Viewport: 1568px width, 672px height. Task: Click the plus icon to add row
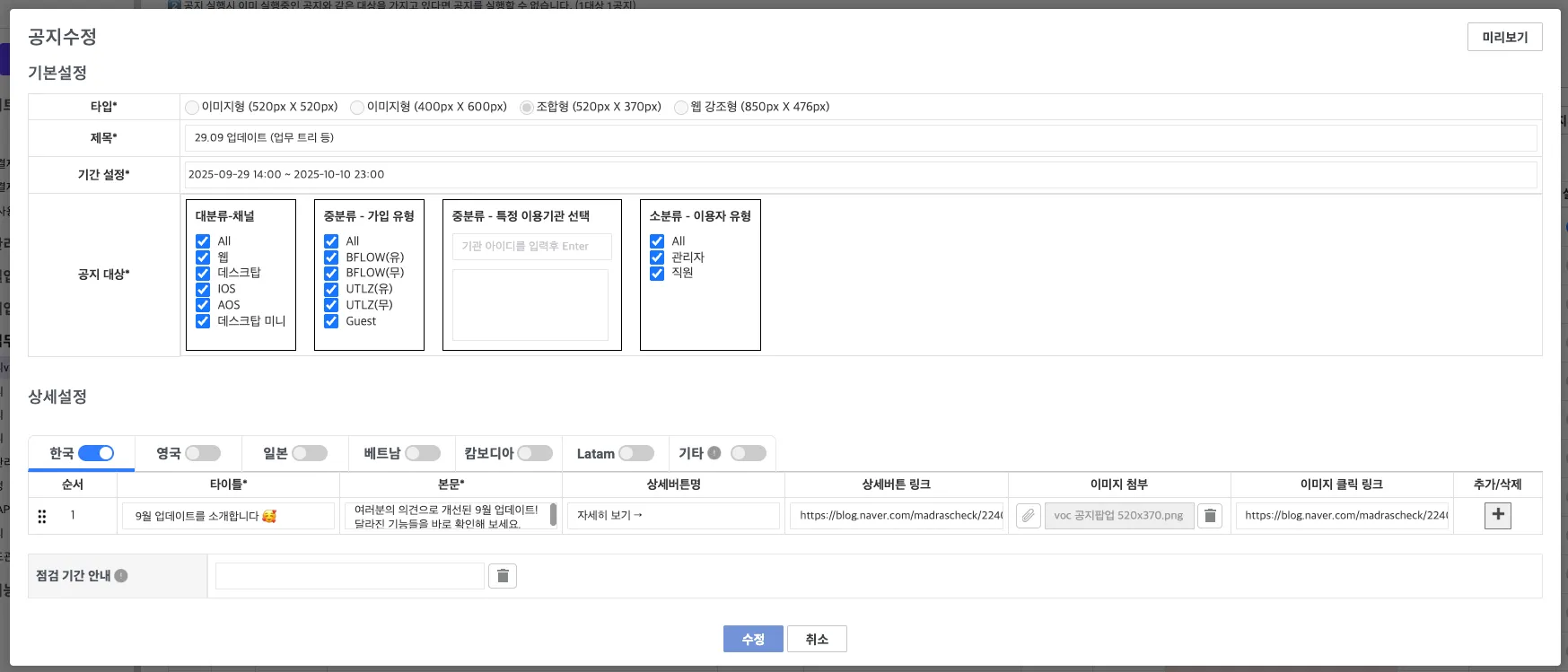point(1497,515)
